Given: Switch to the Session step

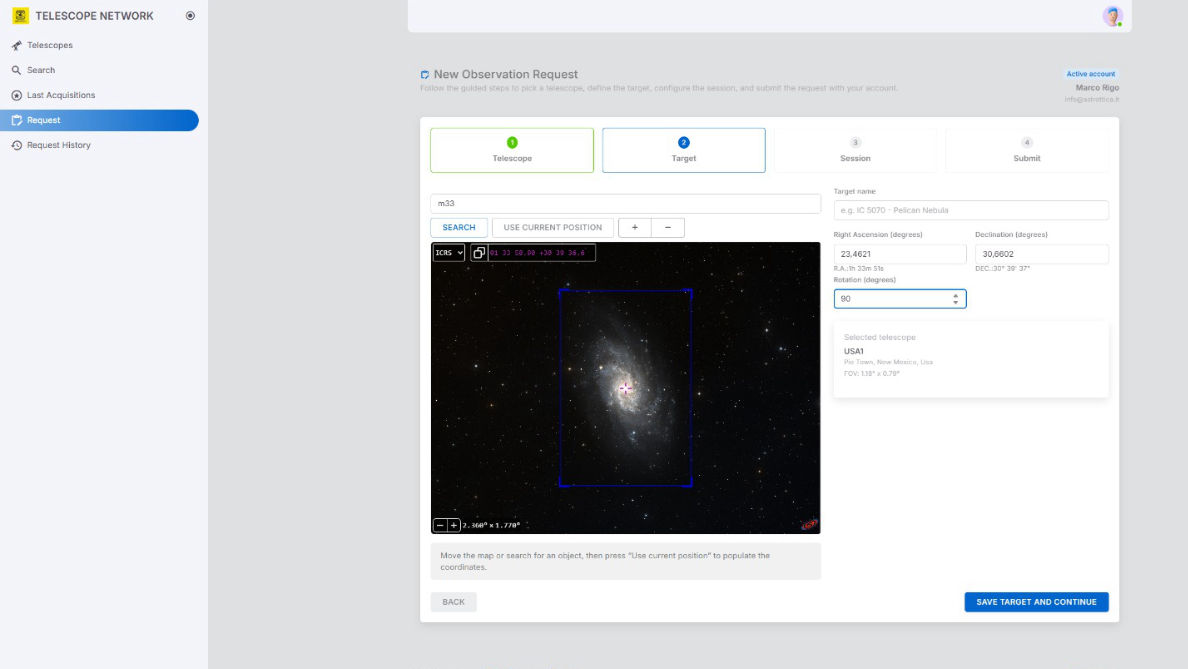Looking at the screenshot, I should click(x=855, y=149).
